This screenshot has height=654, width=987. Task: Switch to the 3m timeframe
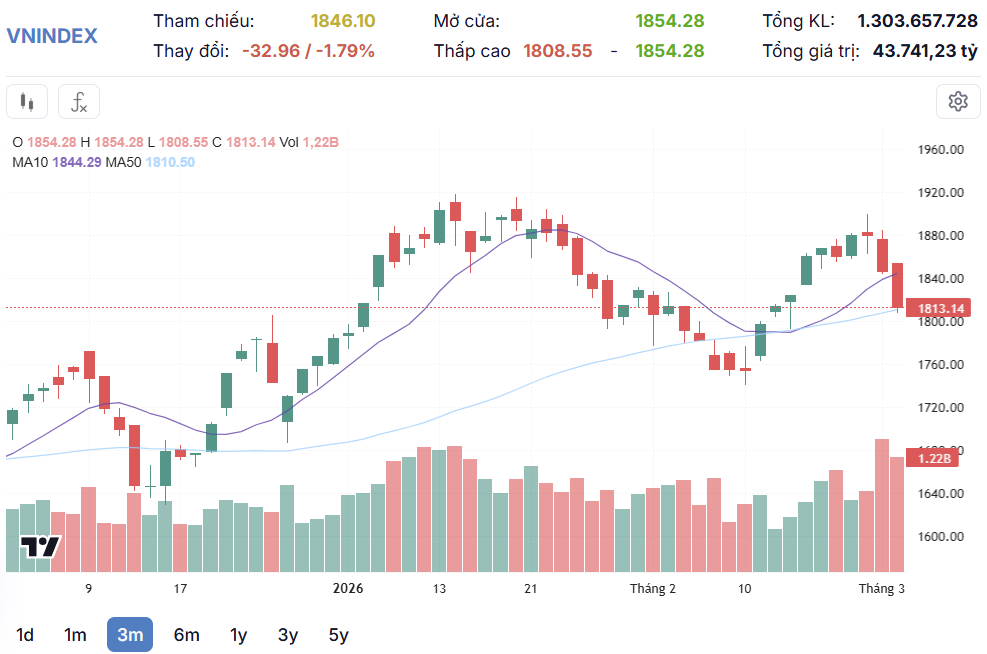[x=130, y=634]
